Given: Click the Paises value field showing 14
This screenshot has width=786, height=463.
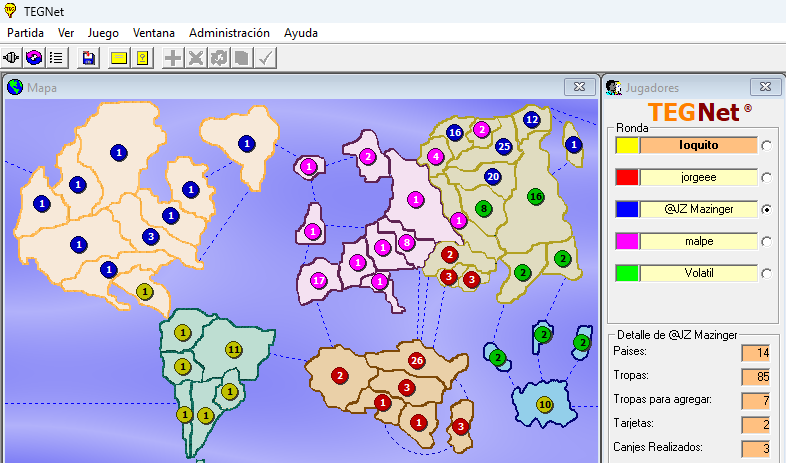Looking at the screenshot, I should tap(756, 353).
